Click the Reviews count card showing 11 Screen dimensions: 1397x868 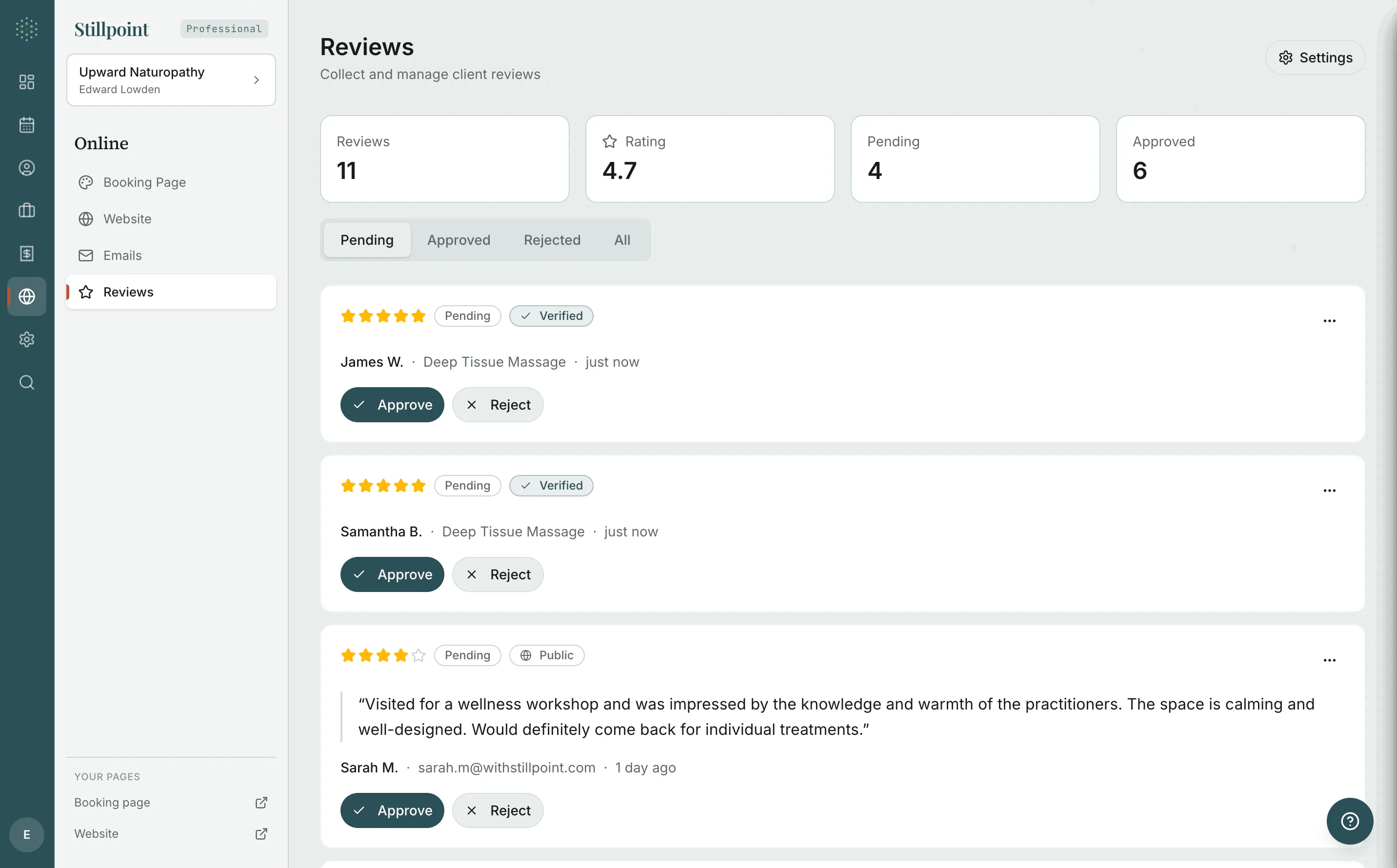(444, 159)
